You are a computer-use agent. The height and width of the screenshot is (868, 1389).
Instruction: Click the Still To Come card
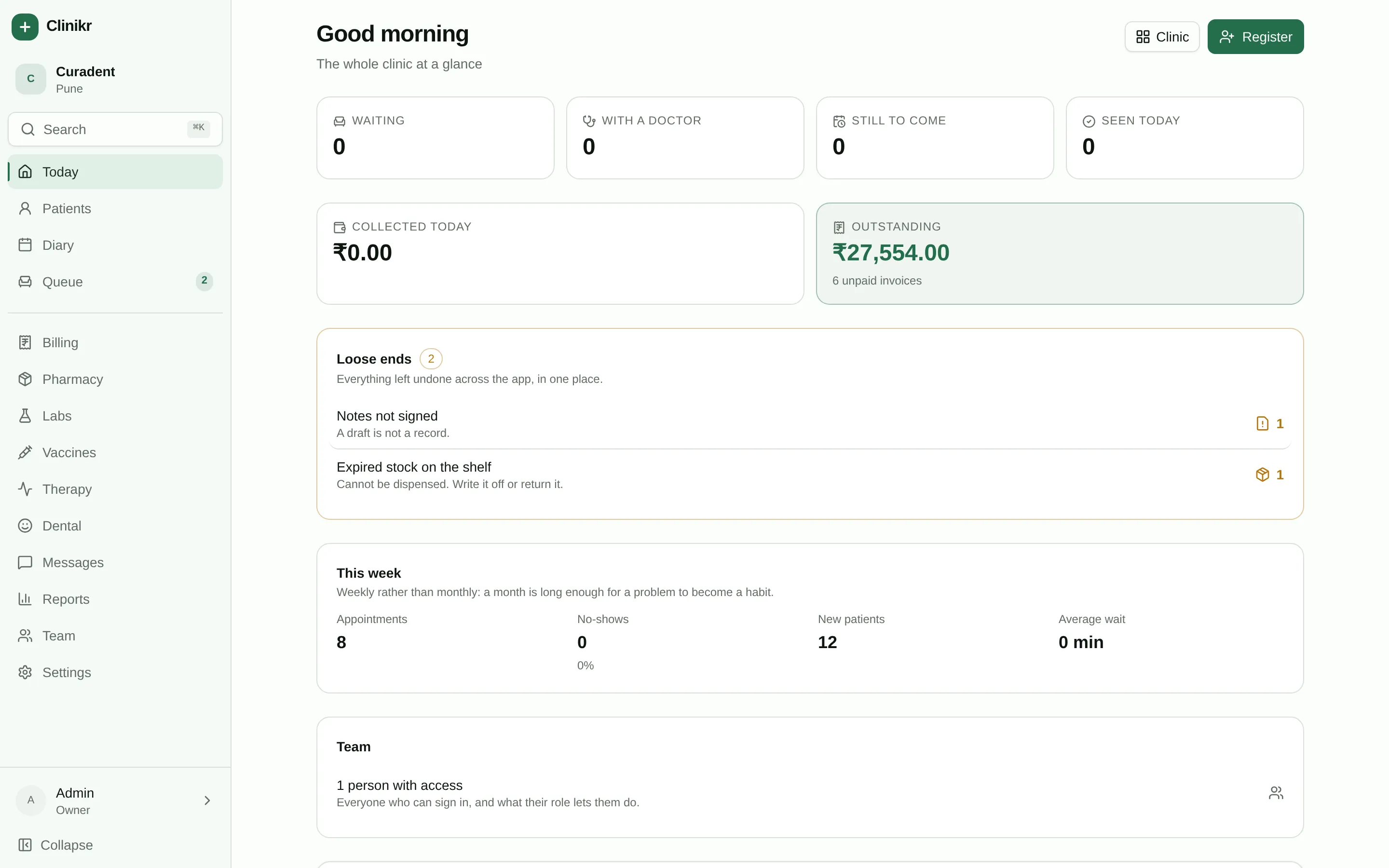(x=935, y=138)
